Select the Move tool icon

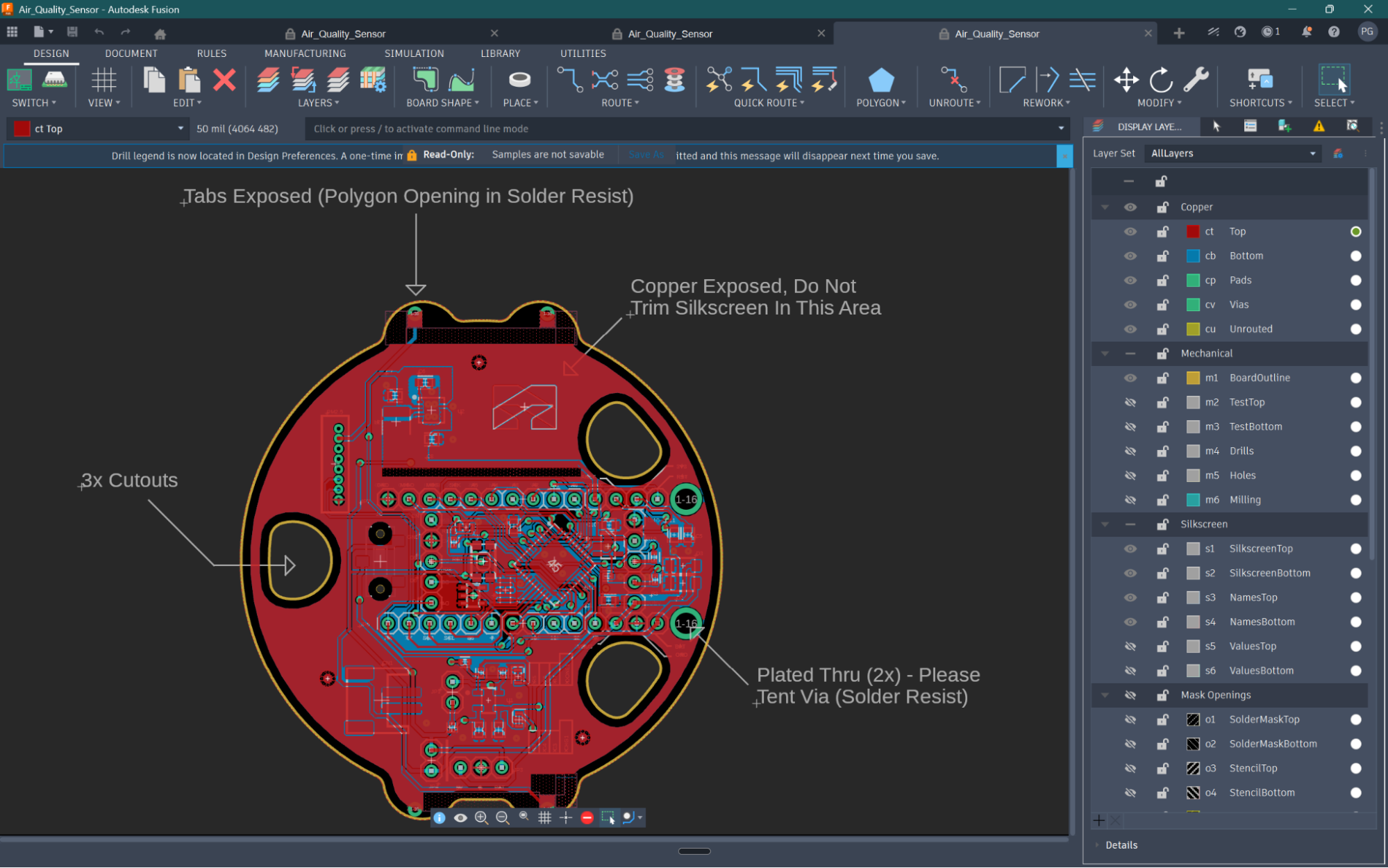click(x=1126, y=81)
